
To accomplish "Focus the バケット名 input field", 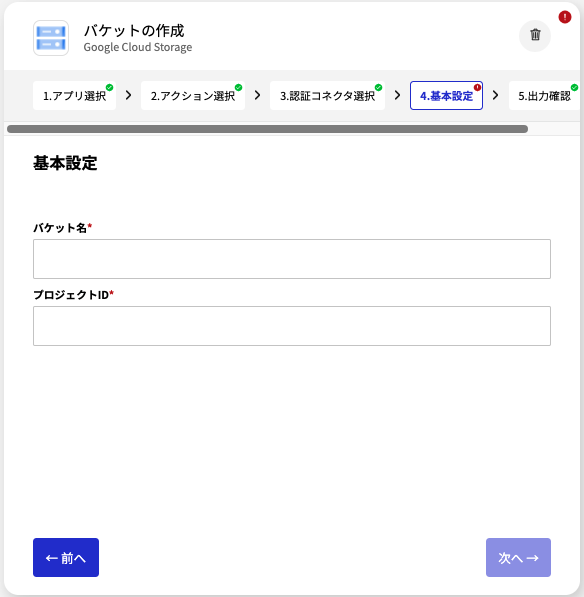I will click(x=292, y=259).
